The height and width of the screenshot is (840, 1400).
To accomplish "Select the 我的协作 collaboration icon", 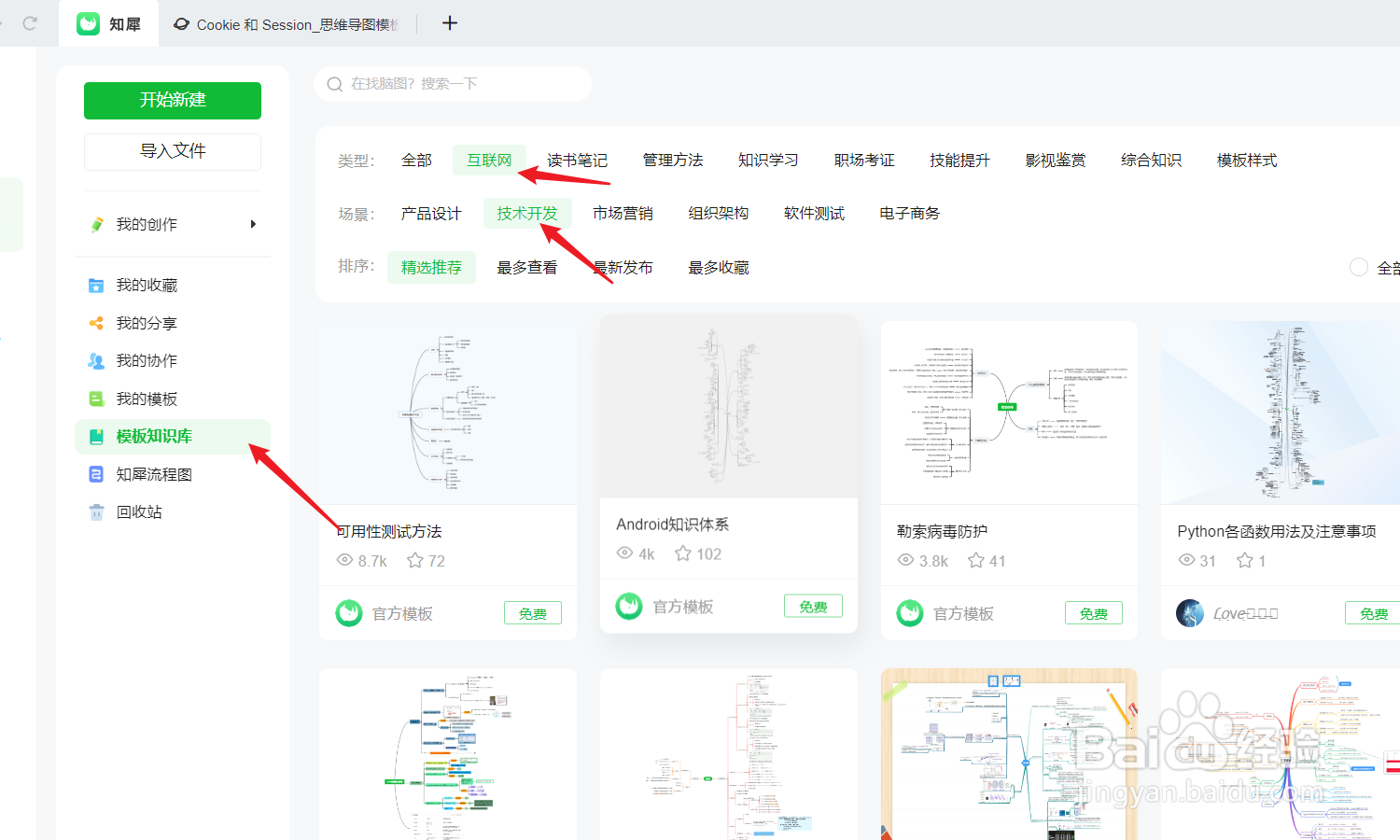I will point(96,360).
